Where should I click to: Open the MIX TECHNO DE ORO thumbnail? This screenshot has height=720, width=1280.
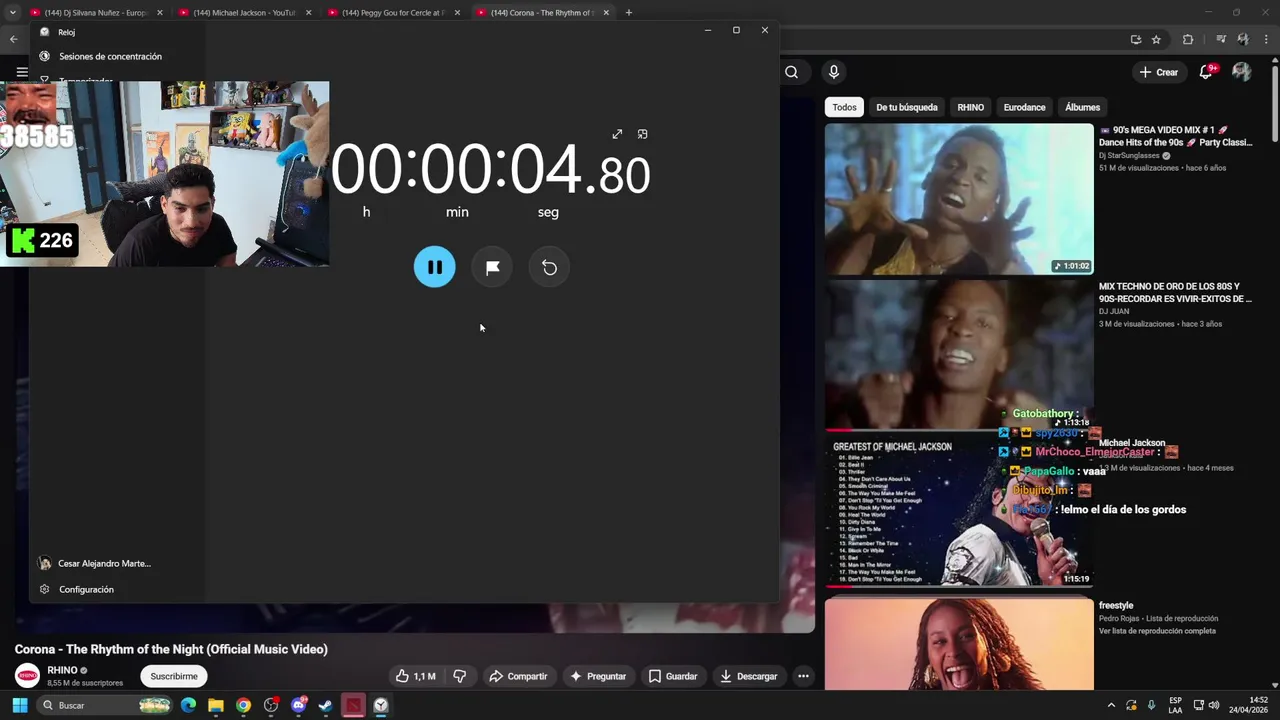click(959, 355)
